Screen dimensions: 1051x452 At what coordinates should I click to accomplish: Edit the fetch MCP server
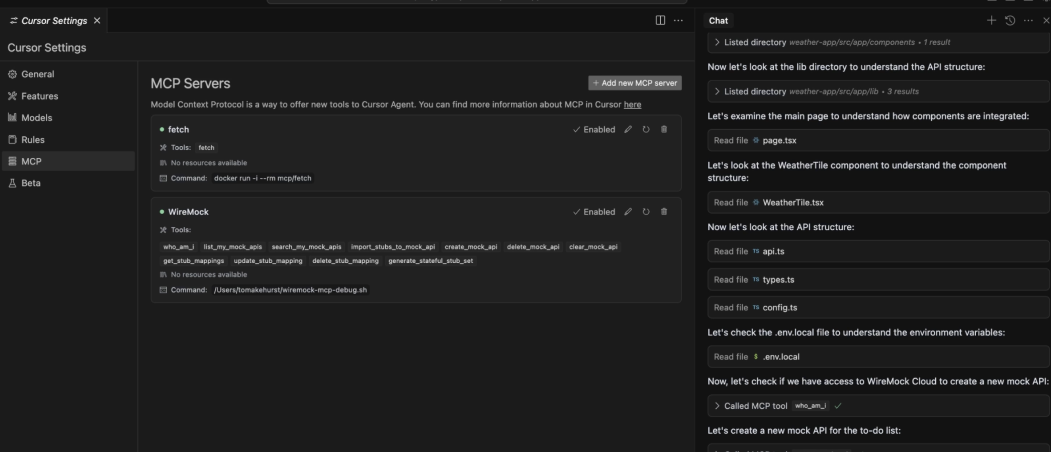click(x=628, y=129)
